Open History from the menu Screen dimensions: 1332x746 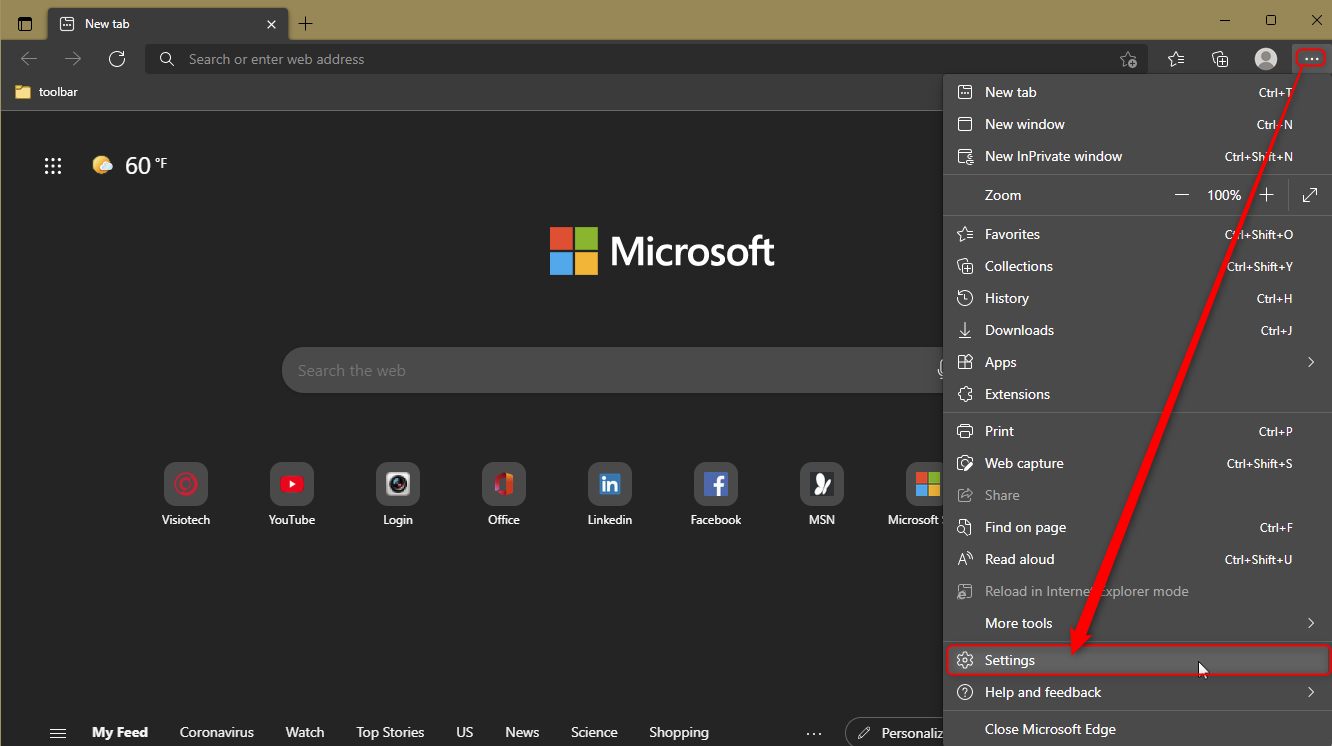coord(1138,298)
